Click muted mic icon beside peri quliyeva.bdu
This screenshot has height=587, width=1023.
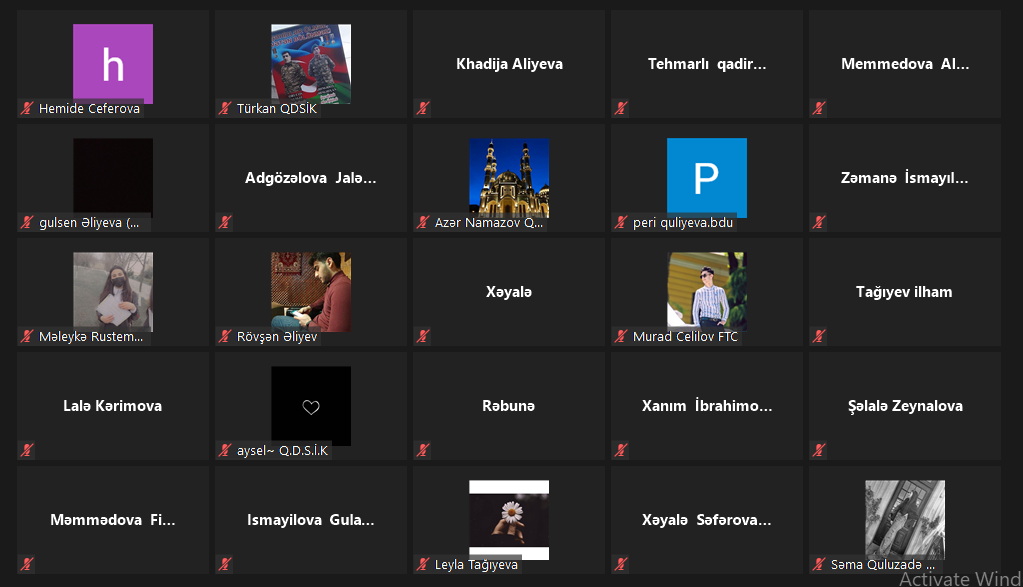(x=621, y=222)
